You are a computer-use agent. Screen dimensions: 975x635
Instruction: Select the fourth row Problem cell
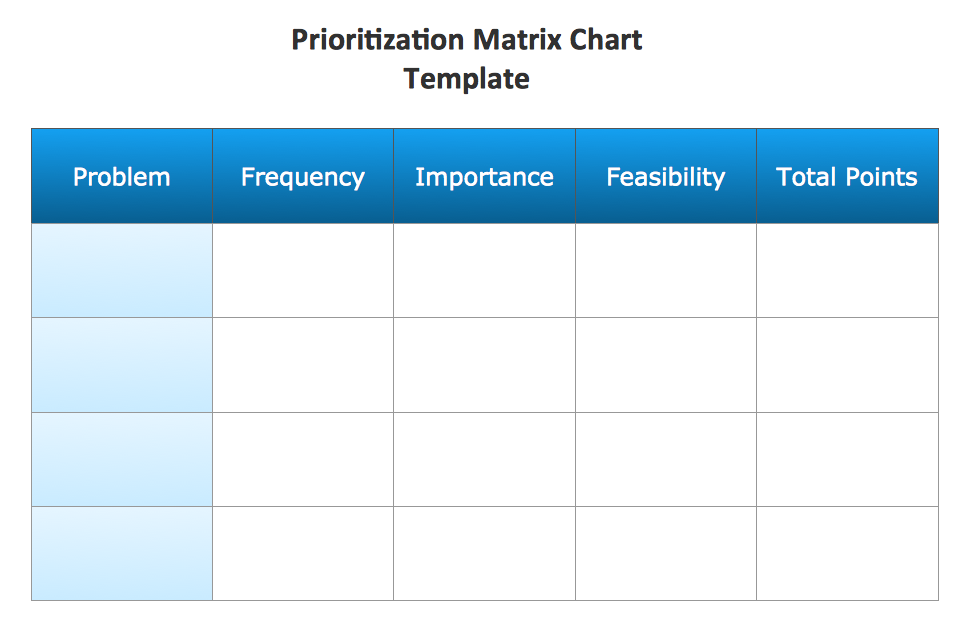[122, 553]
